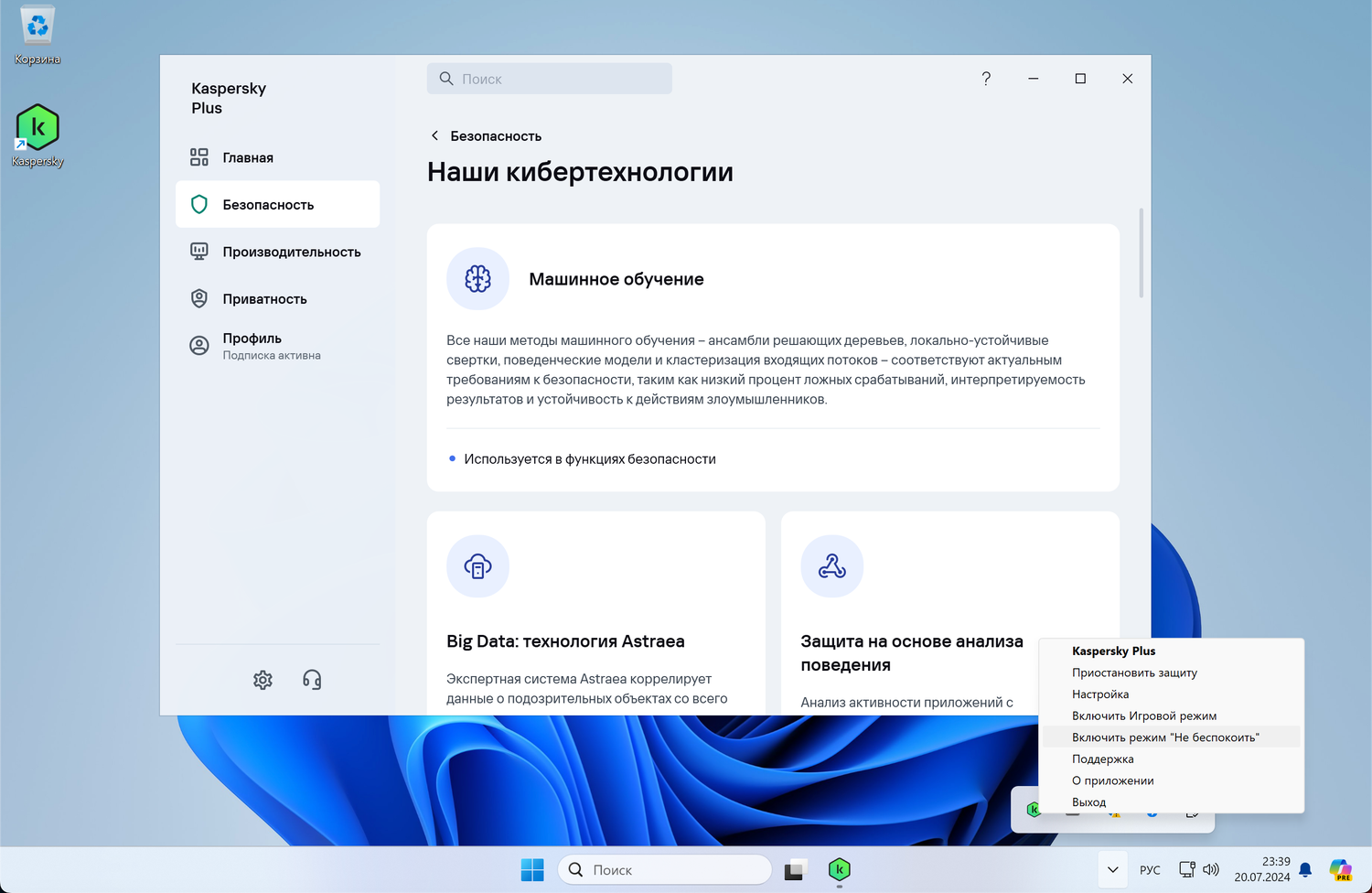Image resolution: width=1372 pixels, height=893 pixels.
Task: Click the behavior analysis protection icon
Action: tap(831, 566)
